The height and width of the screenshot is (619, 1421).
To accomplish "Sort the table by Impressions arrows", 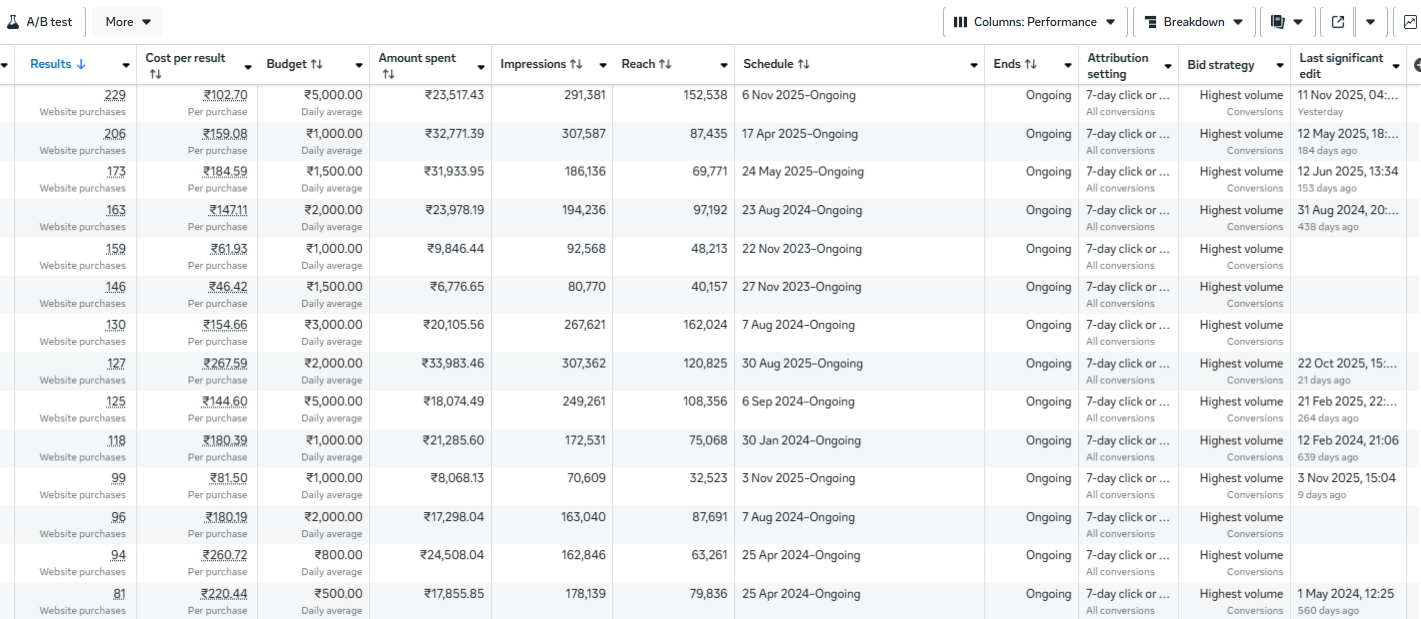I will tap(576, 65).
